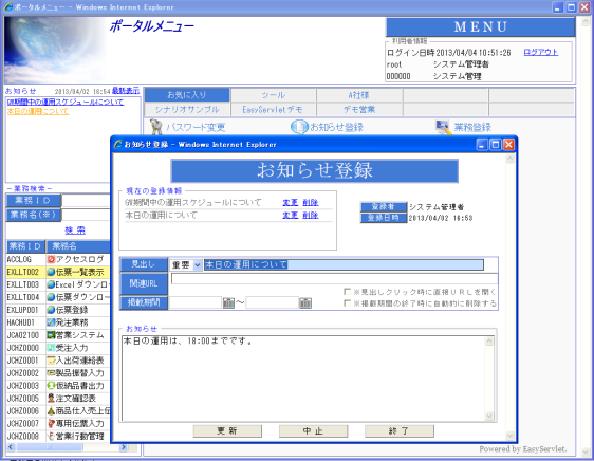Open the end date calendar picker

coord(305,303)
